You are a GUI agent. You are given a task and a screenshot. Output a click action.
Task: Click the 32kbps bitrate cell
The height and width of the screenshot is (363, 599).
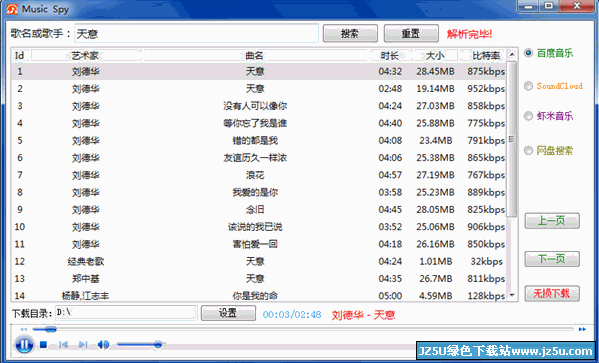click(x=486, y=261)
